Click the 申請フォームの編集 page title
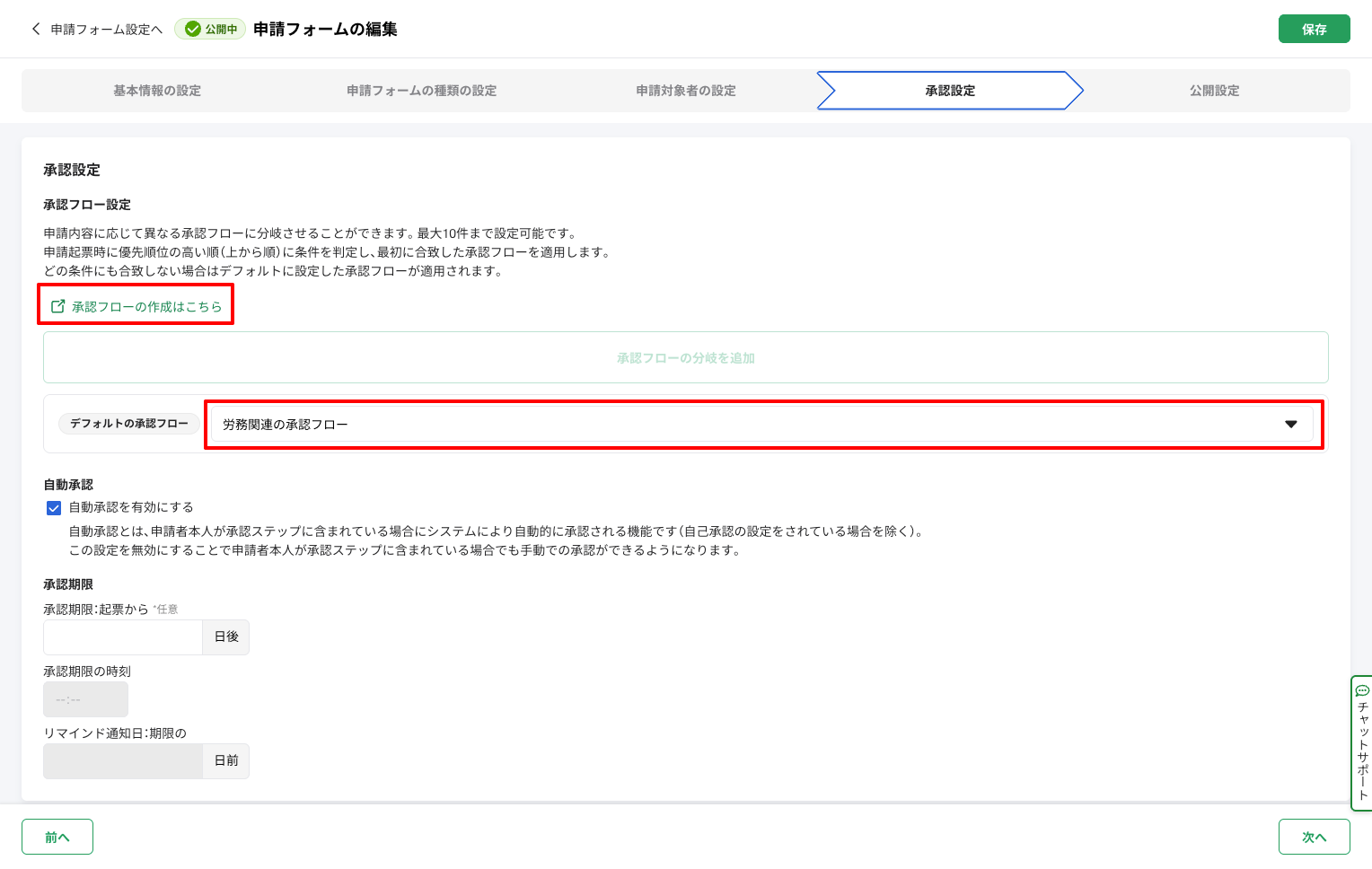Screen dimensions: 1372x869 click(325, 29)
